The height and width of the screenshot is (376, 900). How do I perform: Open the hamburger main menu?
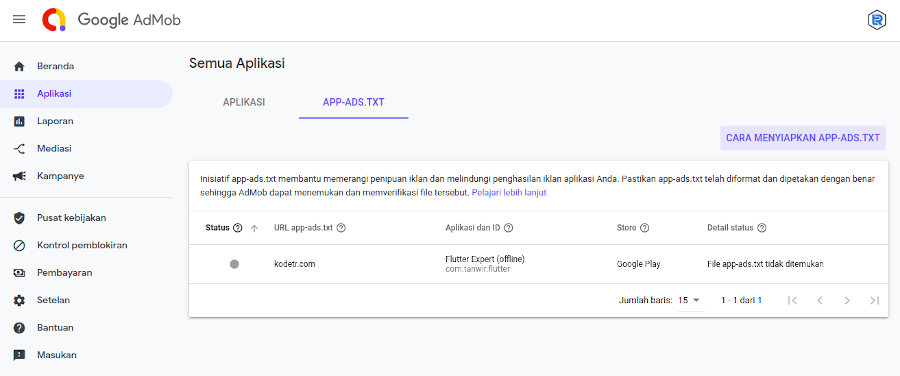tap(19, 20)
